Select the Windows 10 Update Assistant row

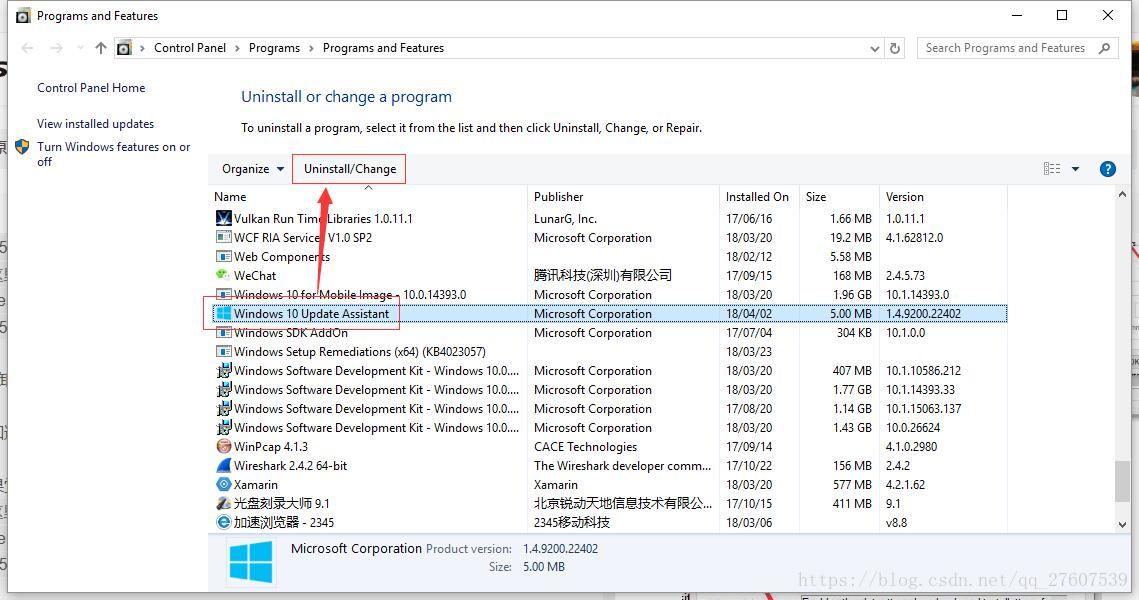click(x=609, y=314)
